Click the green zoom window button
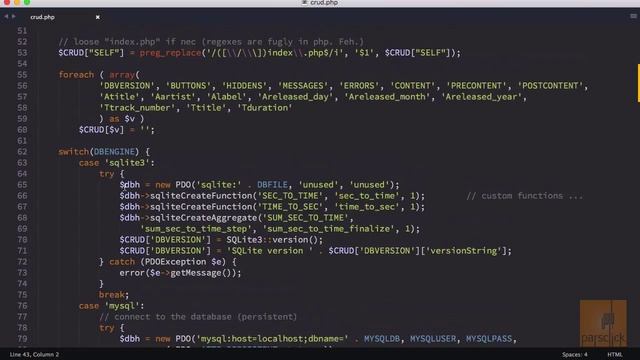The width and height of the screenshot is (640, 360). tap(27, 2)
